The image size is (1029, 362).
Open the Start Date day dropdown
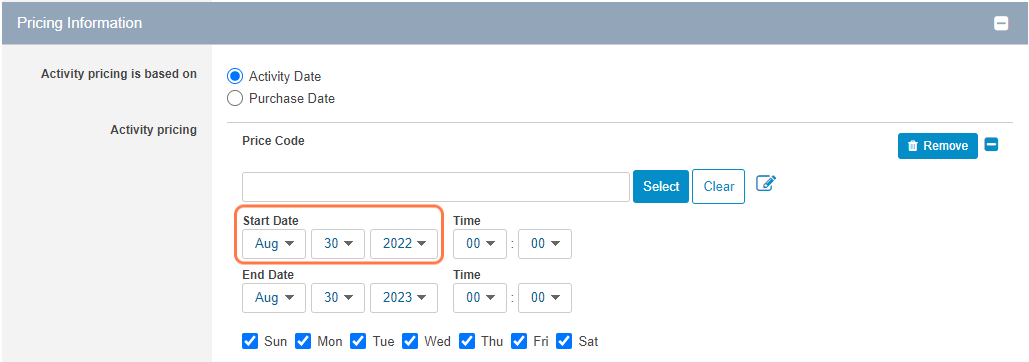coord(338,243)
